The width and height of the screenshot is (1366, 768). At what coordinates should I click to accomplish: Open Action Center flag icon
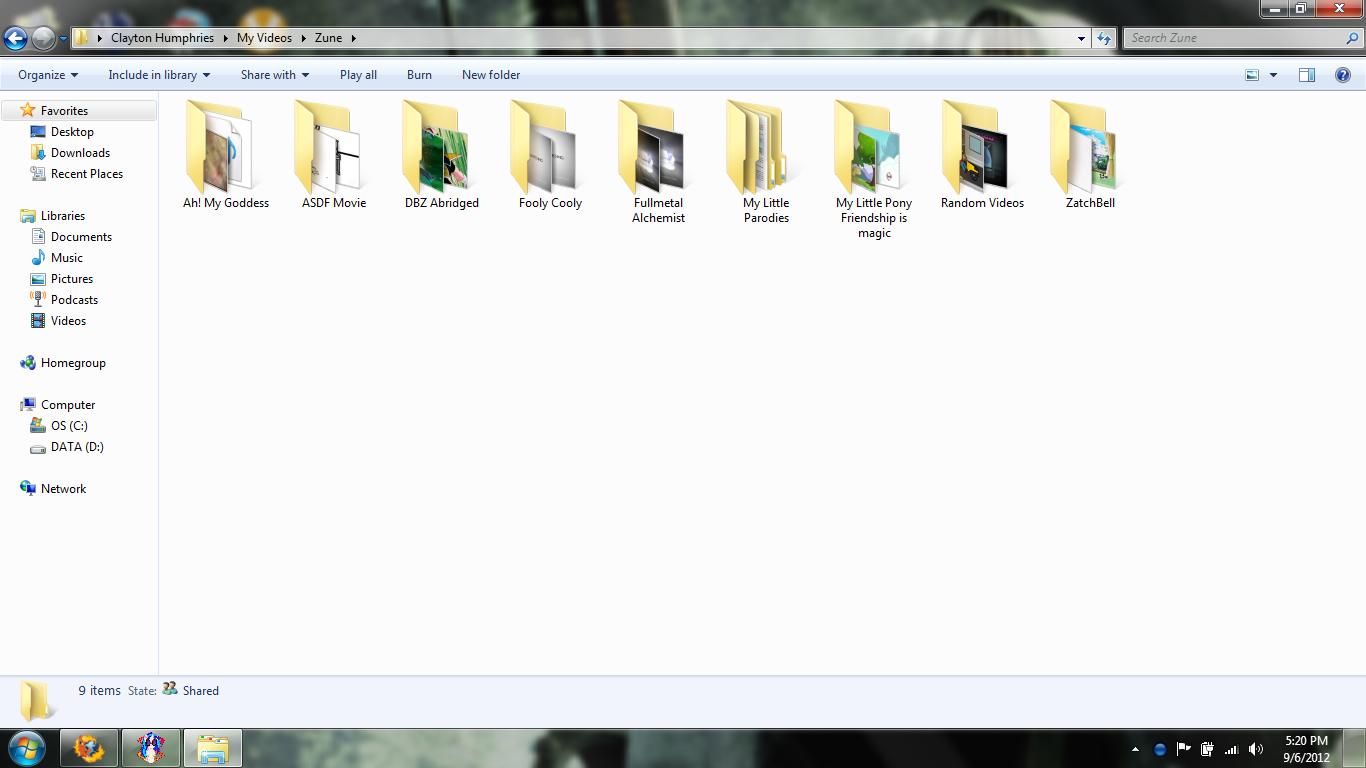(x=1184, y=749)
